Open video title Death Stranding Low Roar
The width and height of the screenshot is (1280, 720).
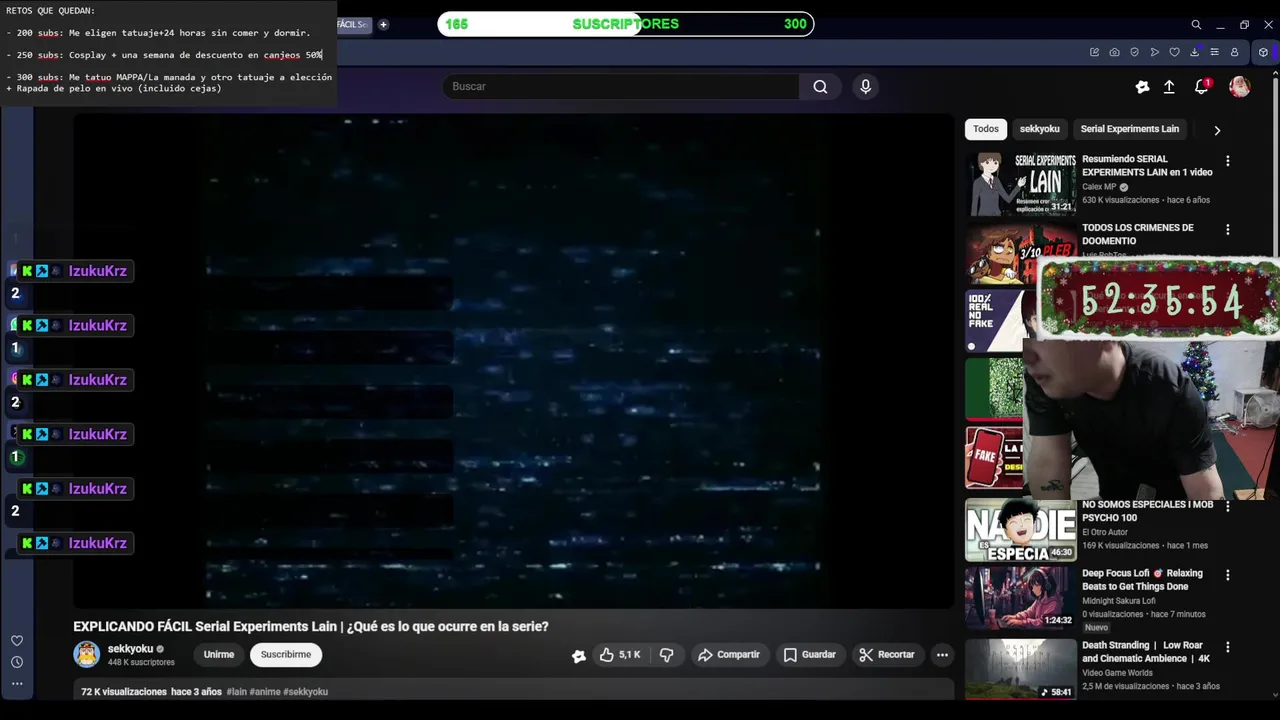click(x=1146, y=652)
